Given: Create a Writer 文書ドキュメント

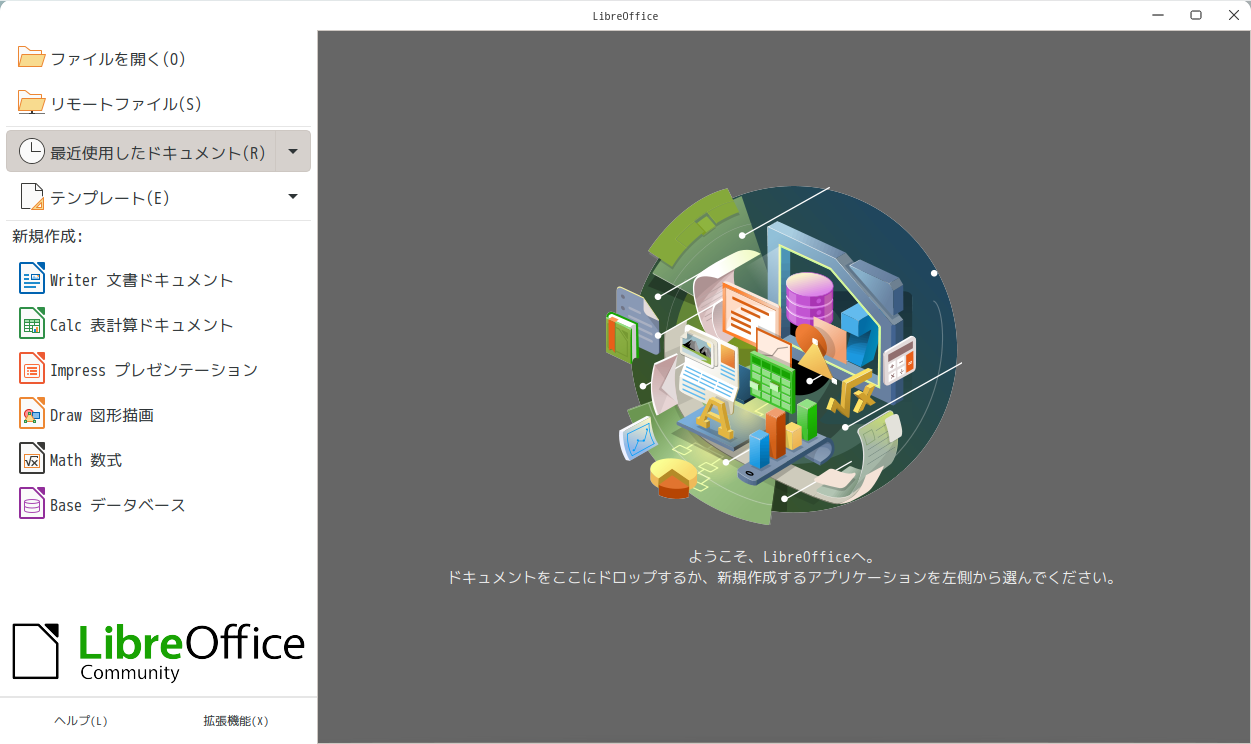Looking at the screenshot, I should pyautogui.click(x=159, y=280).
